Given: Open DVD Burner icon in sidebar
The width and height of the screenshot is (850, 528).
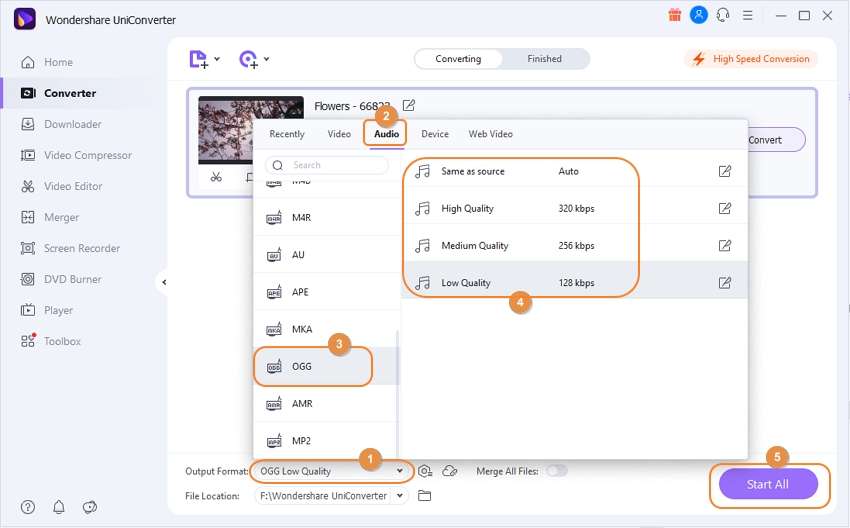Looking at the screenshot, I should 28,279.
